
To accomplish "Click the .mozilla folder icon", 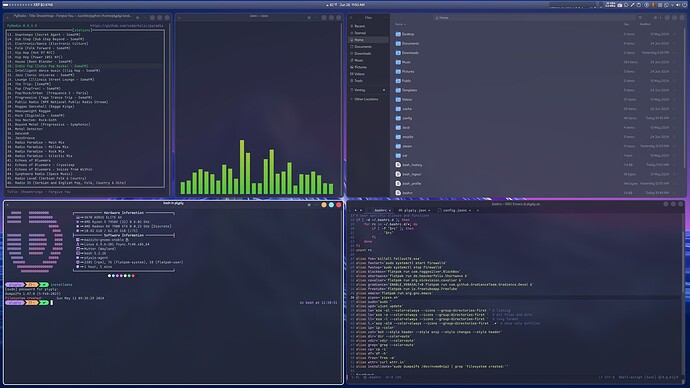I will click(x=398, y=137).
